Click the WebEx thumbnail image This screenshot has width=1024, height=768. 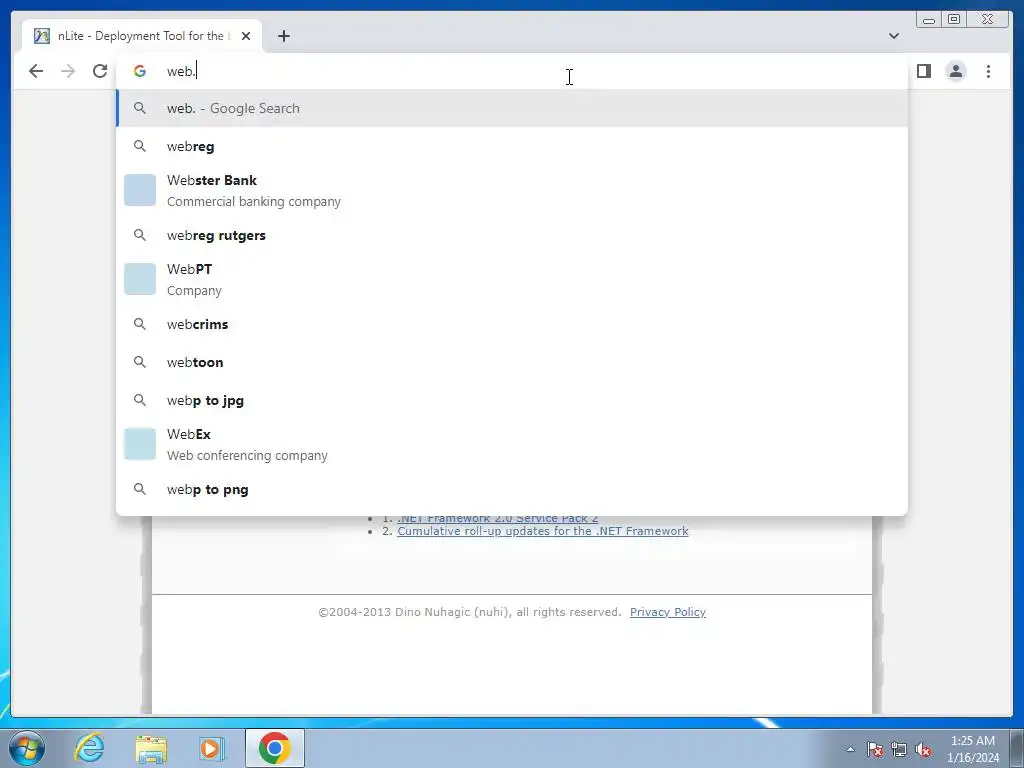(x=140, y=444)
